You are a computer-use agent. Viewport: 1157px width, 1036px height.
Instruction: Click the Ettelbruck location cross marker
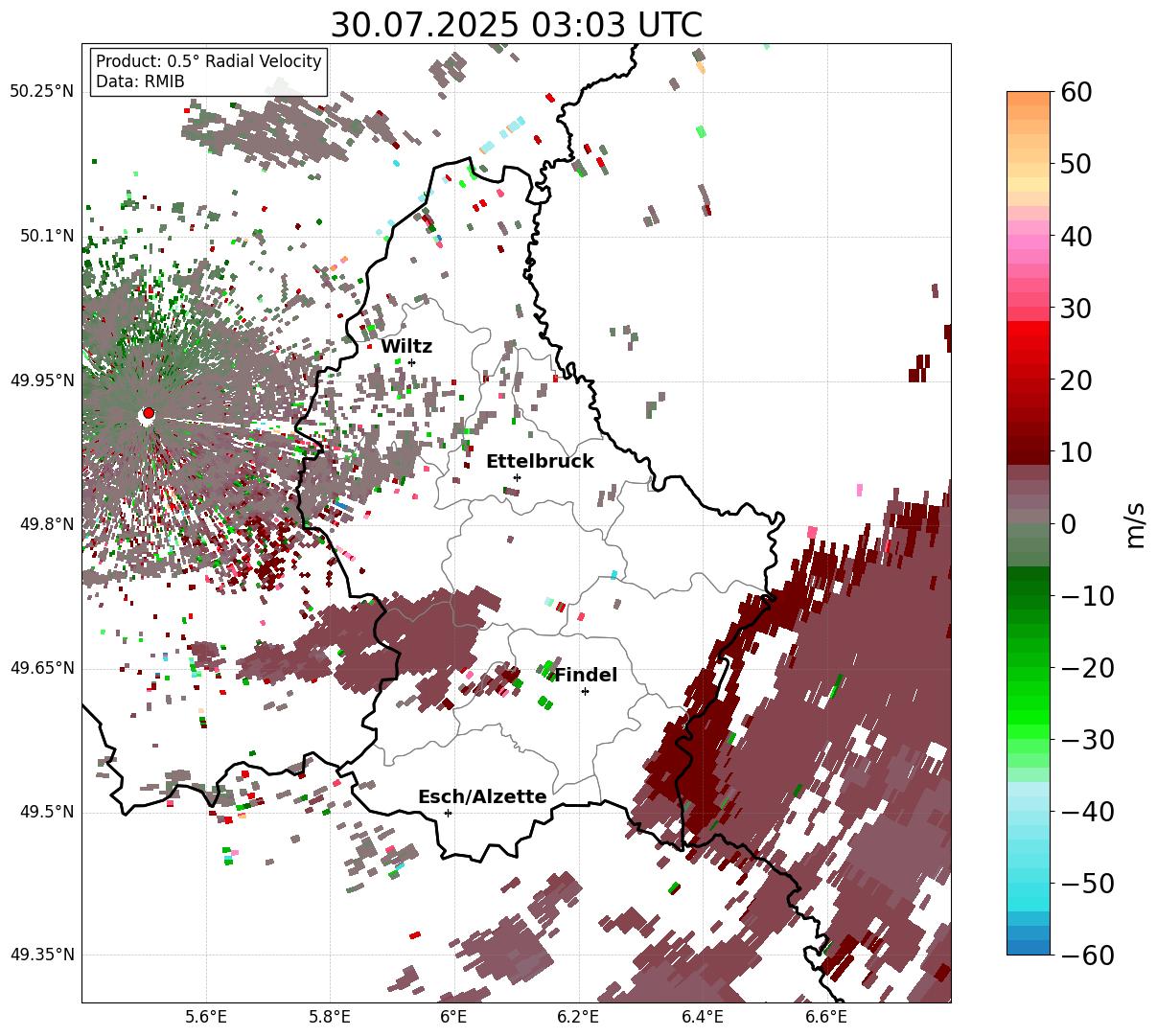[517, 477]
